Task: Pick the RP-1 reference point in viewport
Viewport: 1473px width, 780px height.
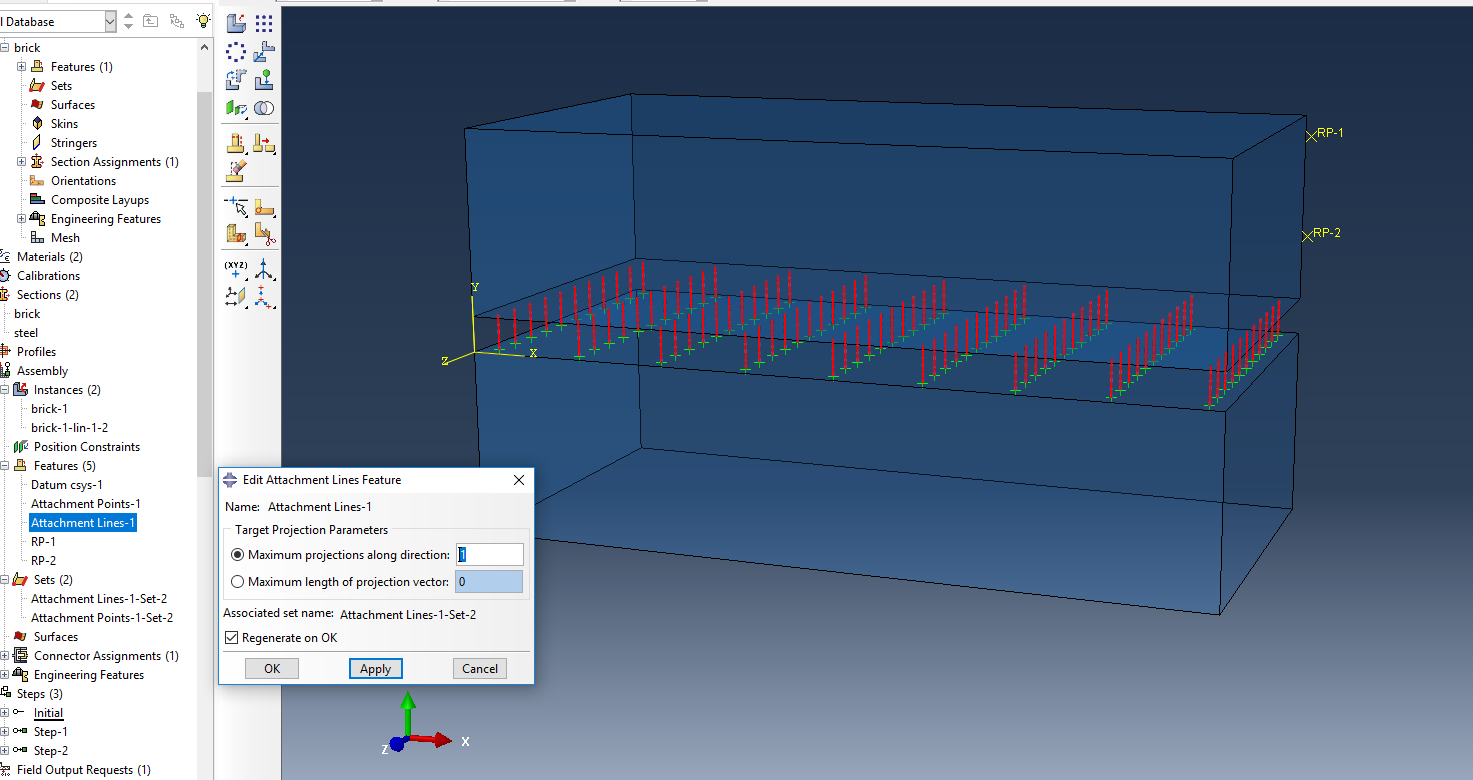Action: pos(1312,135)
